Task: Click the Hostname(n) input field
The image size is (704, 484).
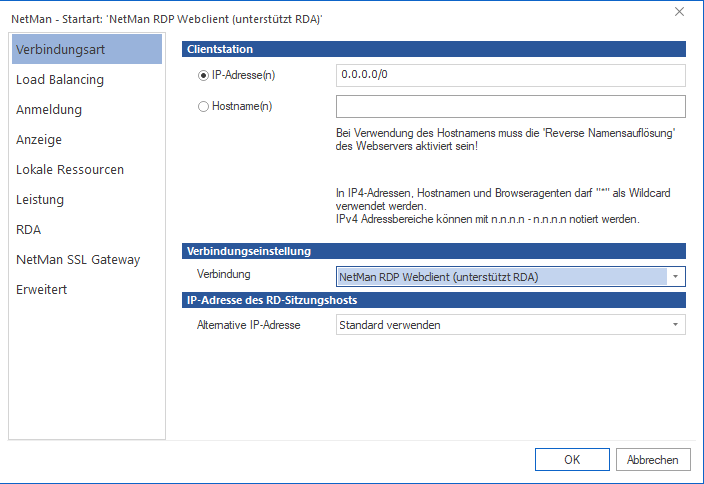Action: pyautogui.click(x=510, y=106)
